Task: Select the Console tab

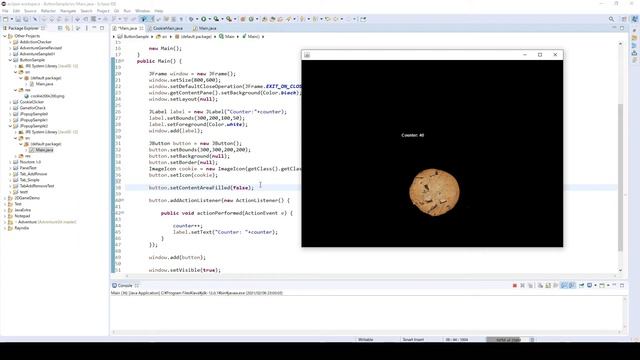Action: (x=125, y=286)
